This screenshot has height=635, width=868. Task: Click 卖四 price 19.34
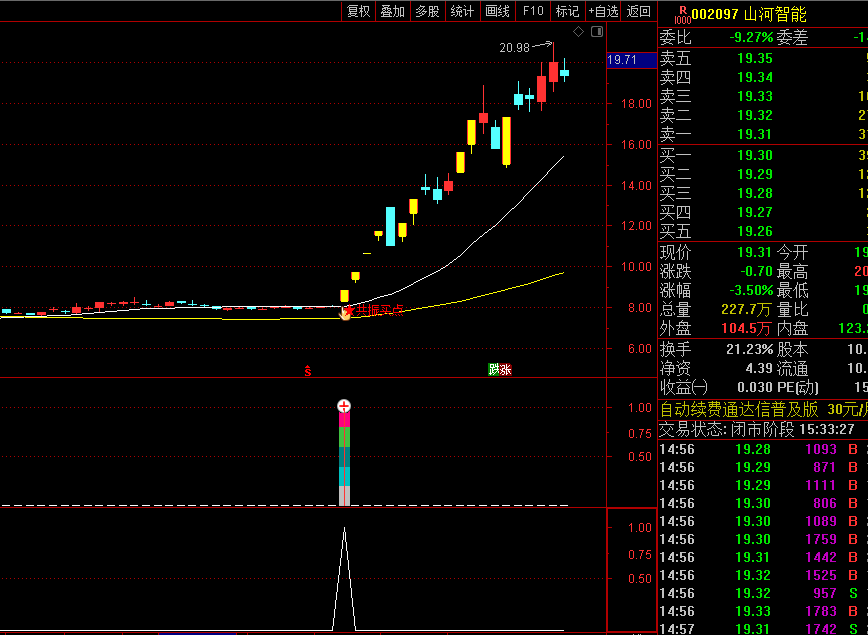[x=755, y=78]
